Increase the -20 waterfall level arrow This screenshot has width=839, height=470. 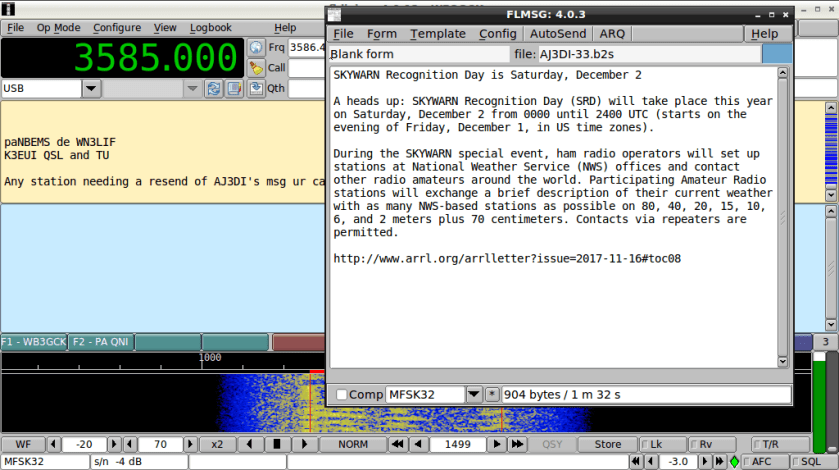pyautogui.click(x=114, y=444)
